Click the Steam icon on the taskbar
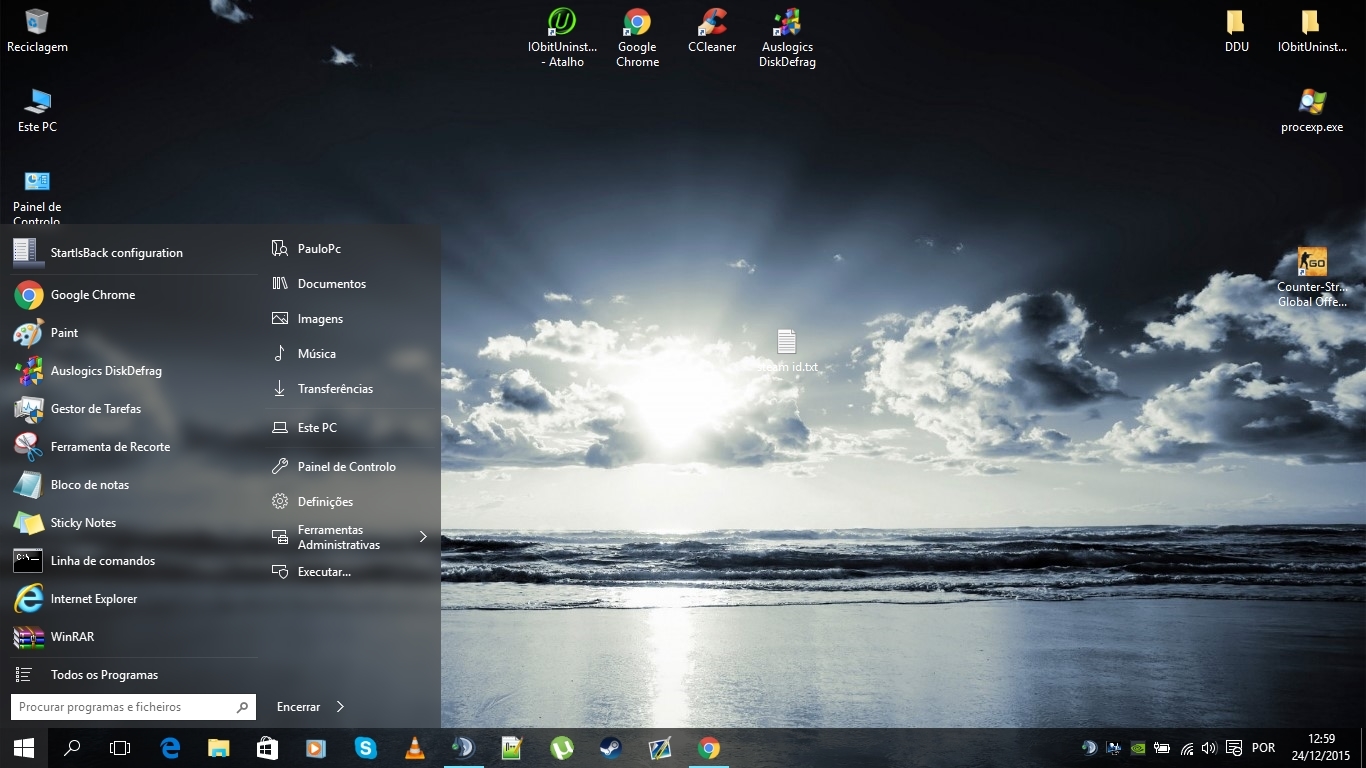Screen dimensions: 1366x768 point(610,748)
